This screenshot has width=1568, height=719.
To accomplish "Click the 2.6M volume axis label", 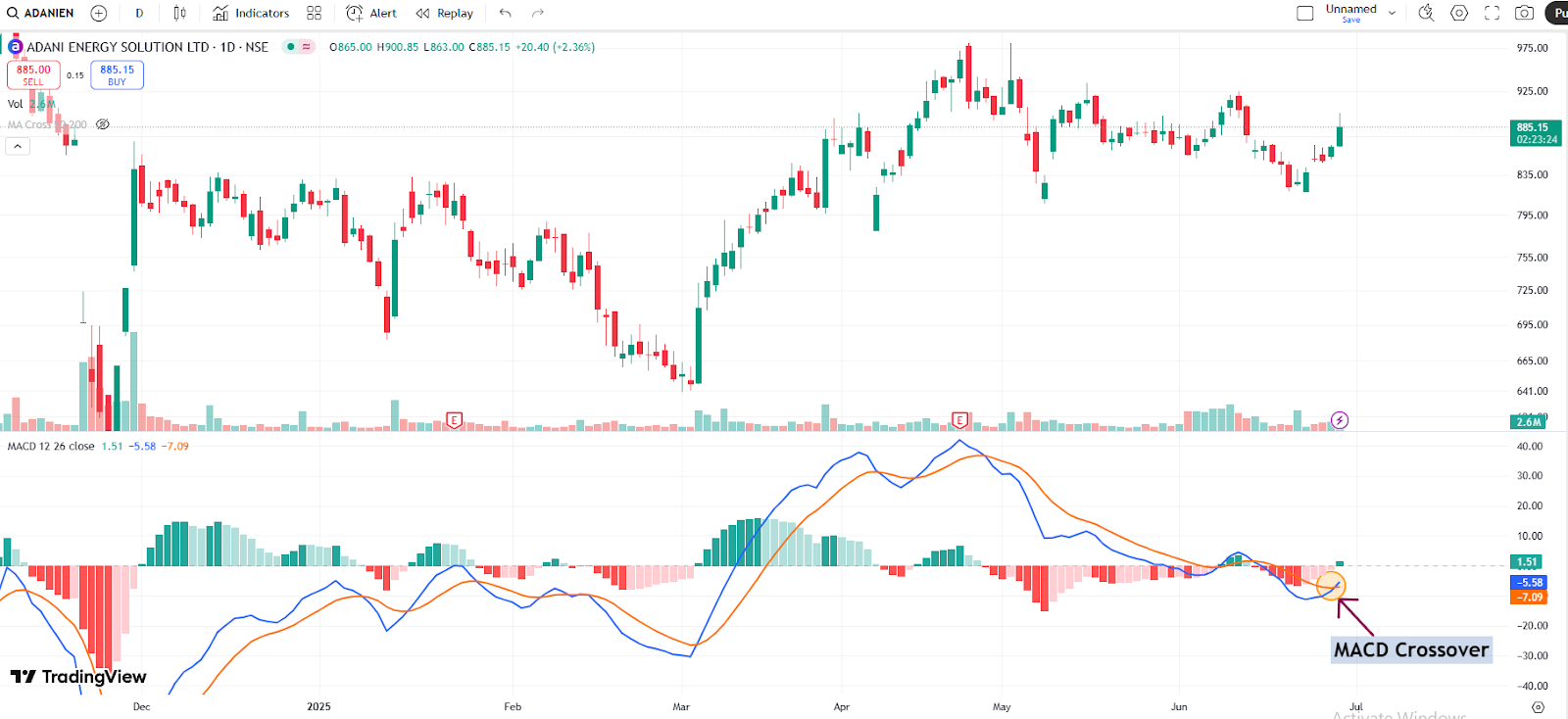I will (1529, 422).
